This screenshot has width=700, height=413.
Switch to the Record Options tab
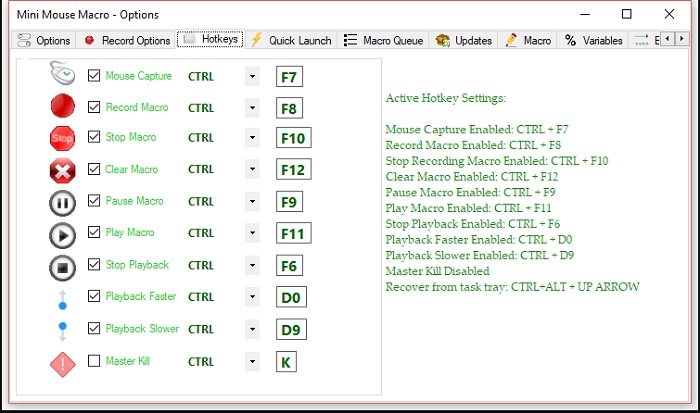tap(126, 40)
